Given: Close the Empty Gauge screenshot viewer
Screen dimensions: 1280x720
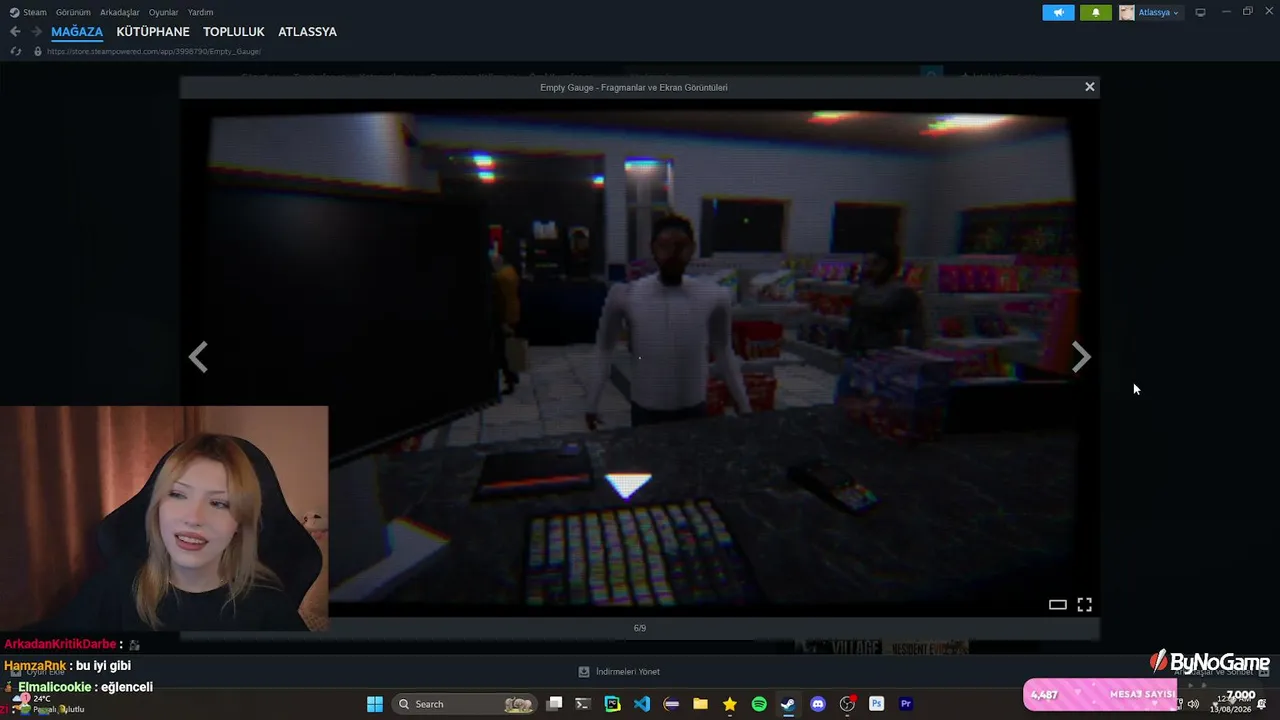Looking at the screenshot, I should click(x=1090, y=87).
